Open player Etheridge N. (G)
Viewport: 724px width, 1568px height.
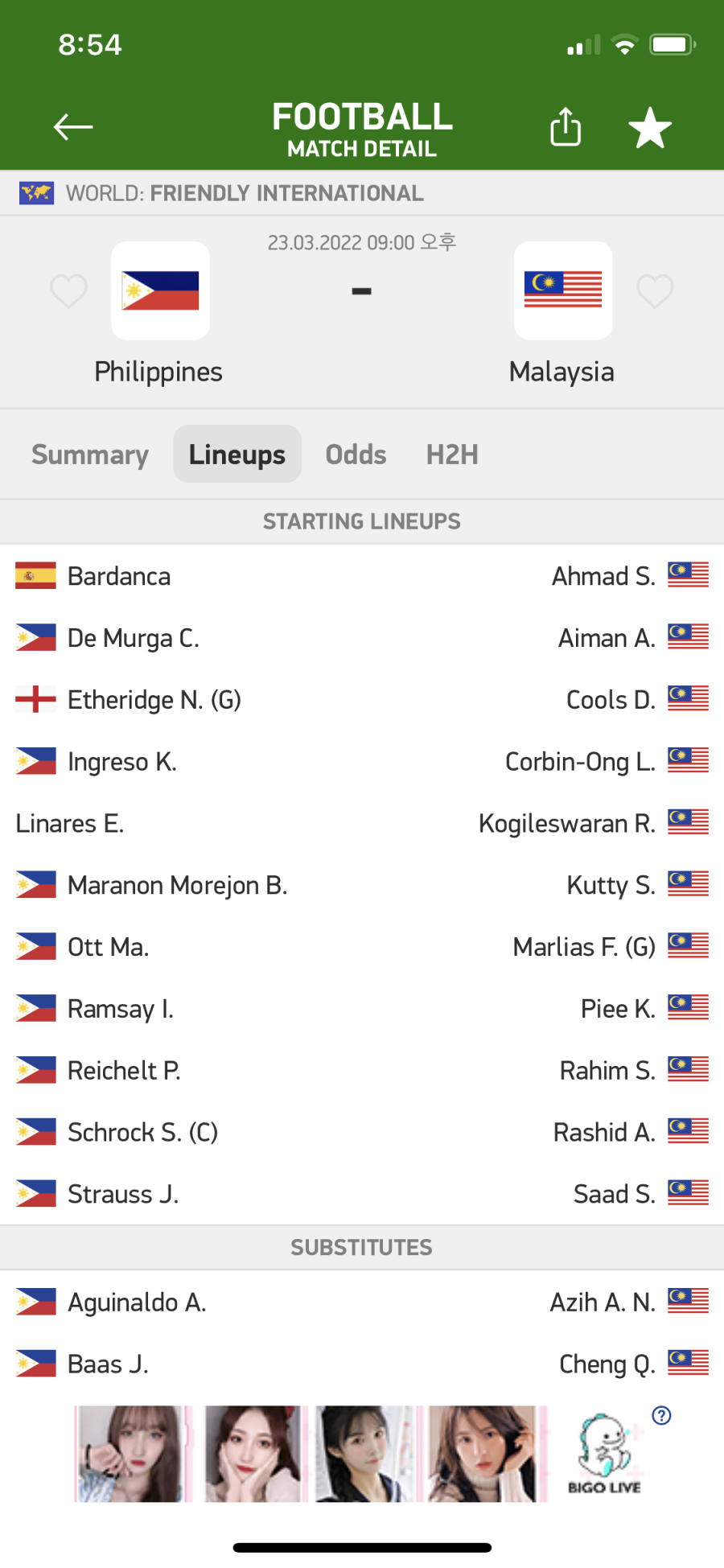coord(154,700)
